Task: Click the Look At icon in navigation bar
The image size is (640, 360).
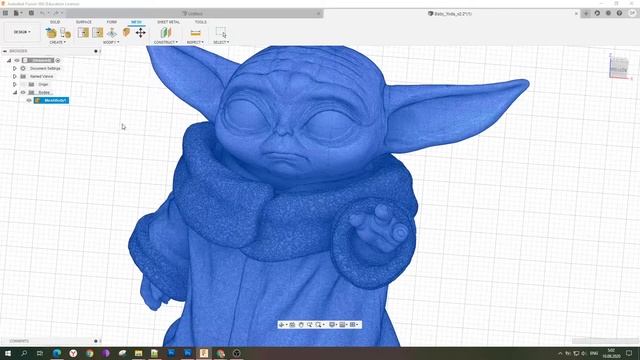Action: point(292,325)
